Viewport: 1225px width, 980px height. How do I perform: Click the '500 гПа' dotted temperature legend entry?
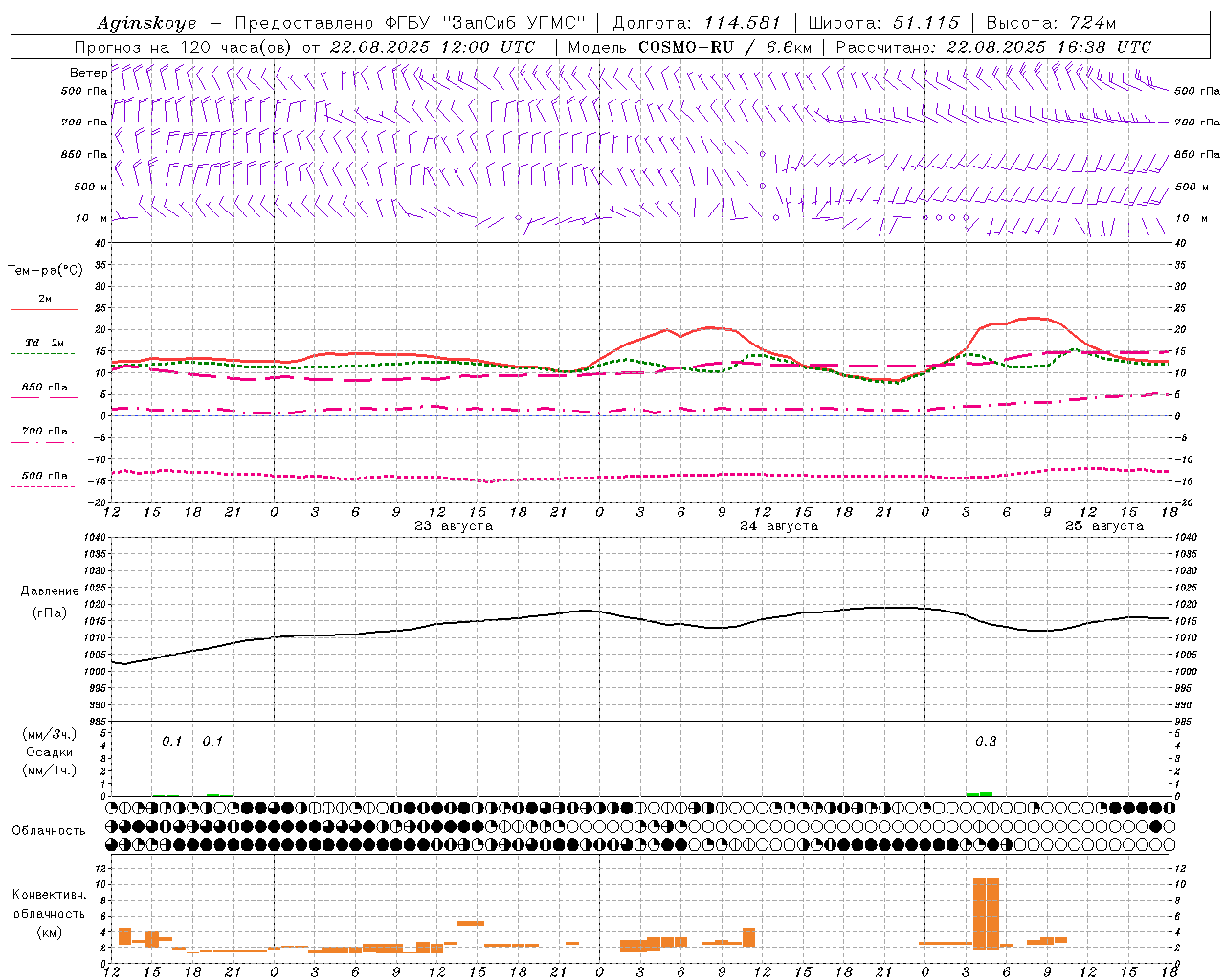pyautogui.click(x=44, y=476)
